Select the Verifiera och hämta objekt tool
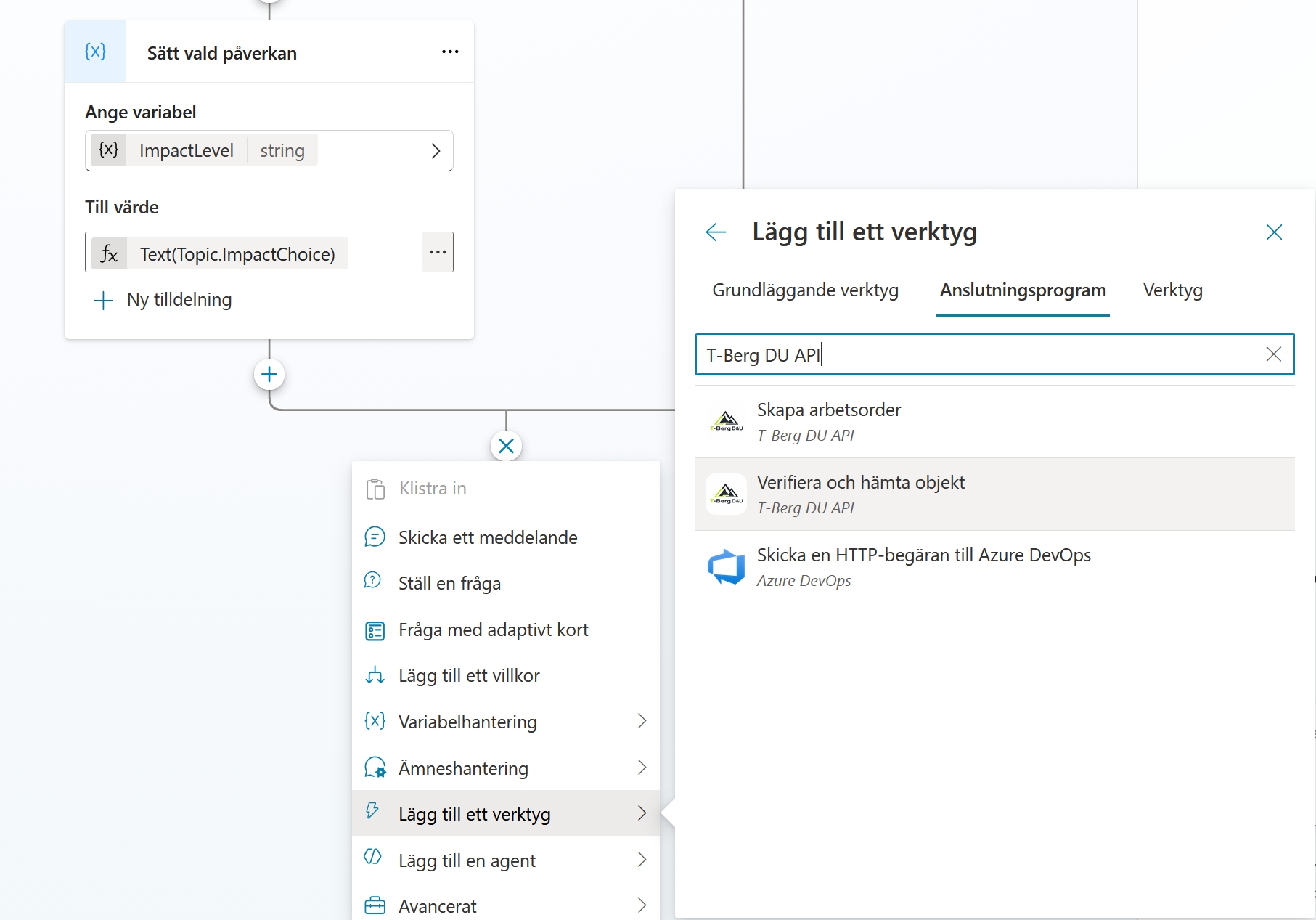This screenshot has width=1316, height=920. tap(994, 494)
